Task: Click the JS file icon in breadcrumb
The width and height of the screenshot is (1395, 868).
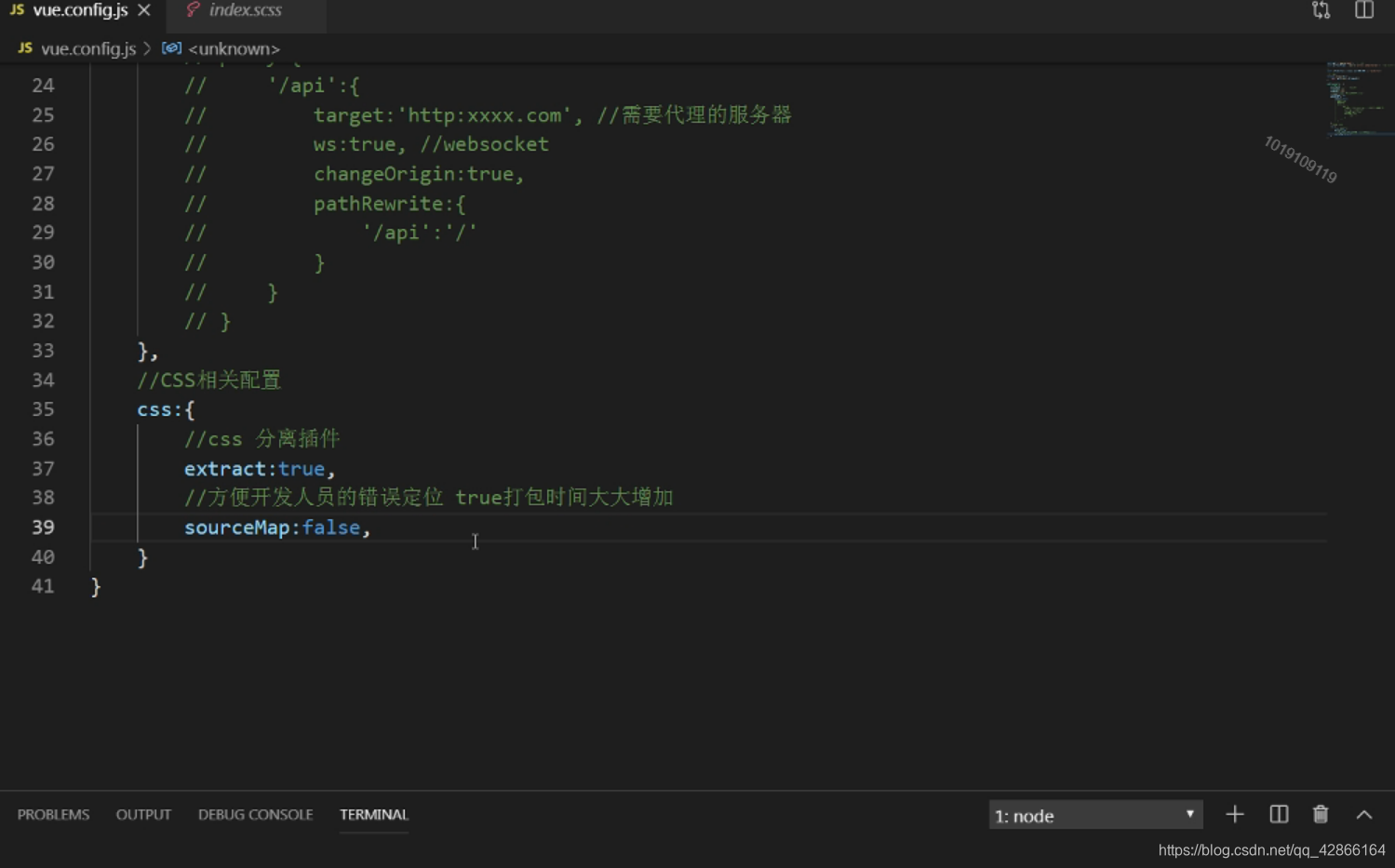Action: [x=25, y=47]
